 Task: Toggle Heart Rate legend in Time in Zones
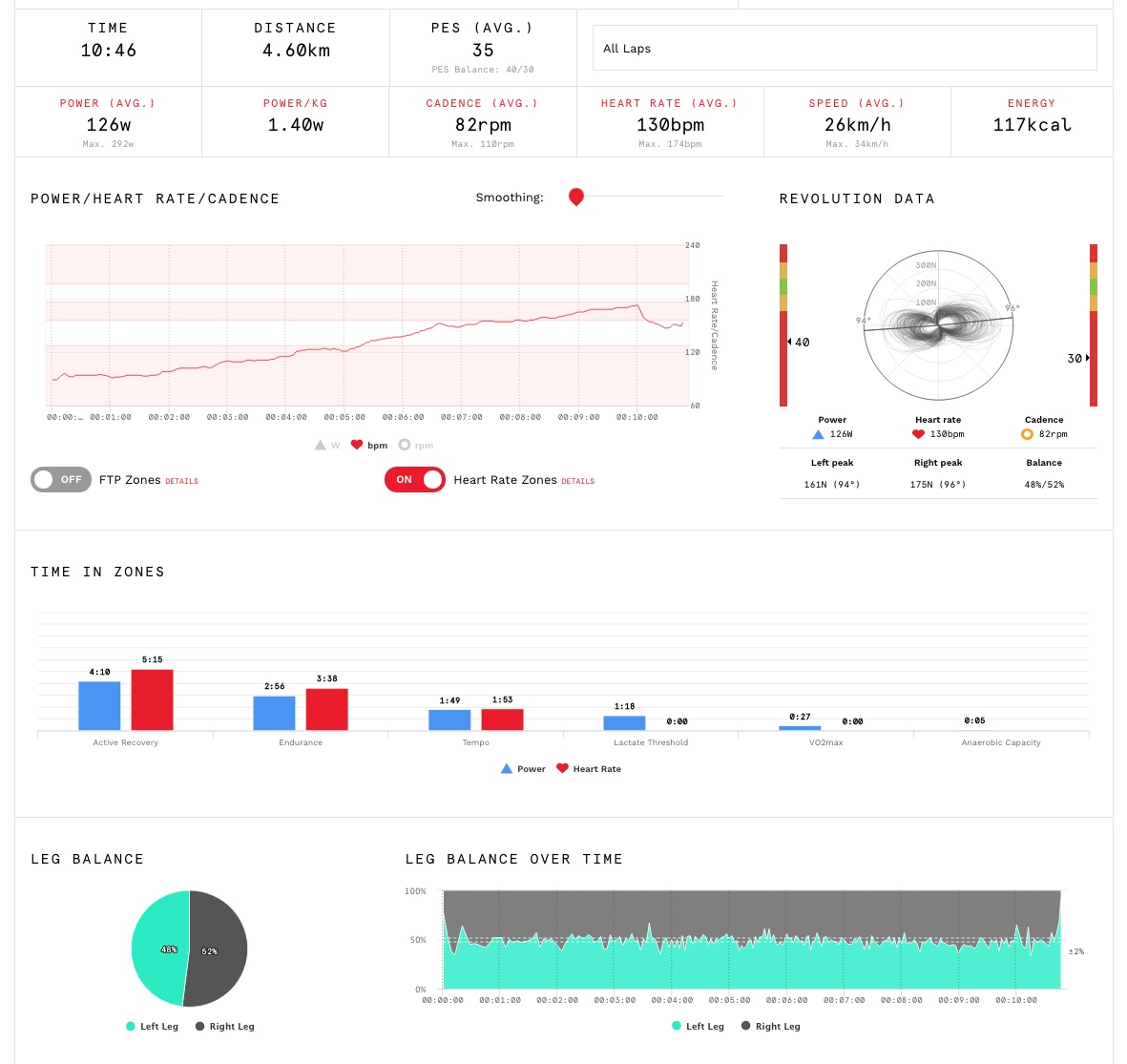pos(588,769)
